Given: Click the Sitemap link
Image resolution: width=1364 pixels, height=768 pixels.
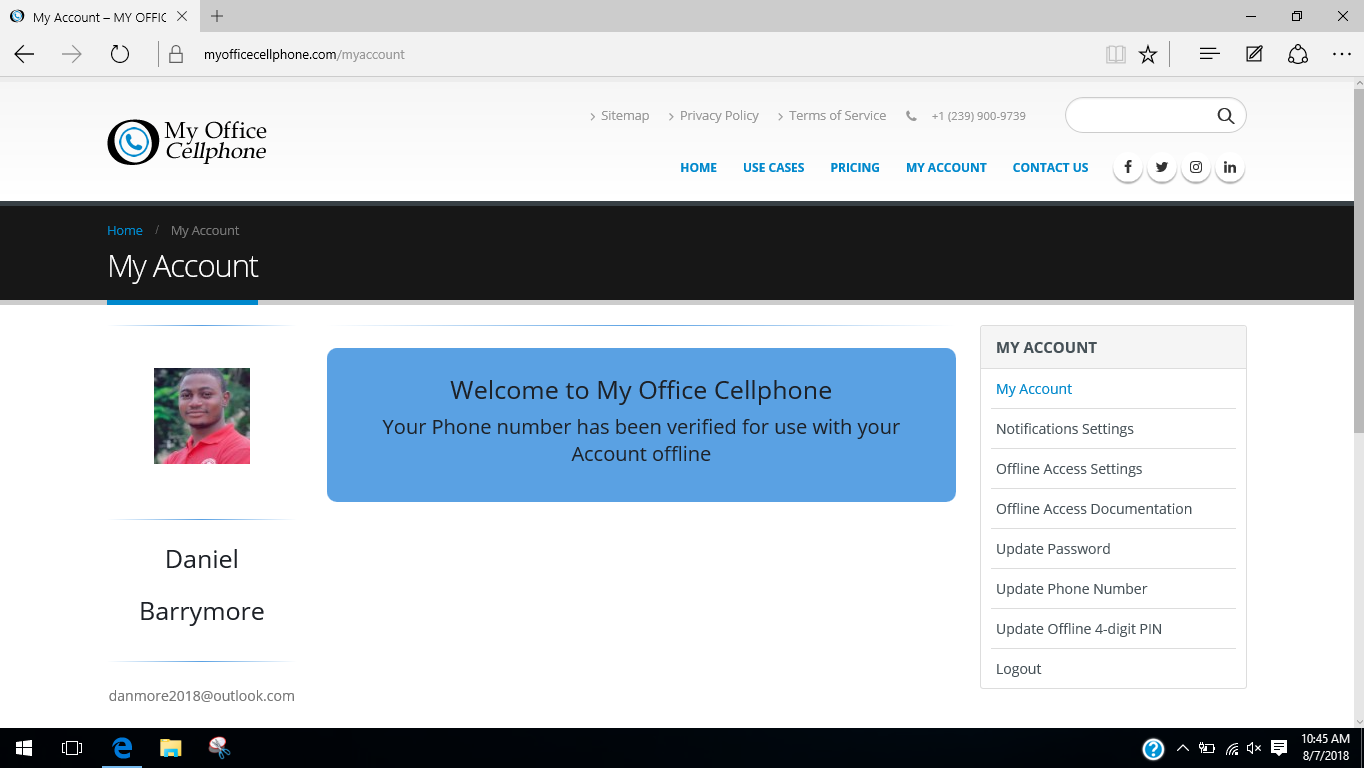Looking at the screenshot, I should coord(625,116).
